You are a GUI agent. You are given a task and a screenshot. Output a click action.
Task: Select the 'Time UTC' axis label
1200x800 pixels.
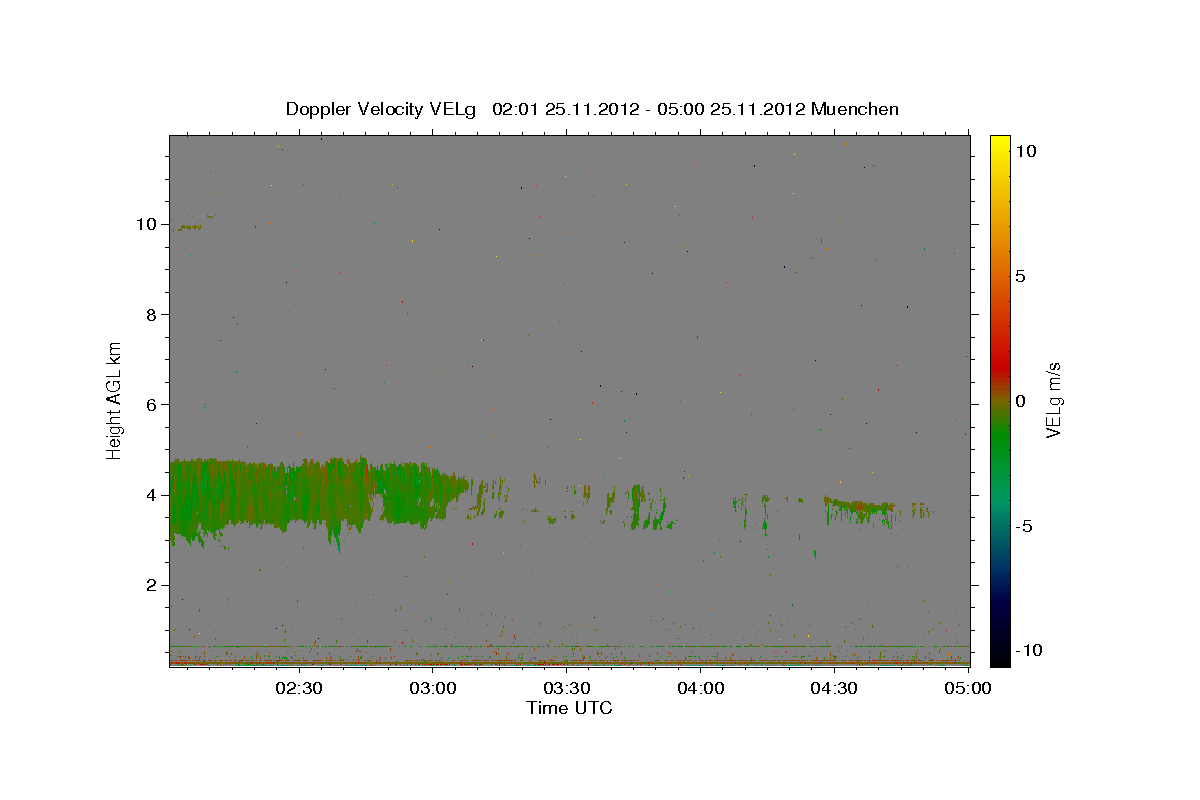click(x=569, y=708)
